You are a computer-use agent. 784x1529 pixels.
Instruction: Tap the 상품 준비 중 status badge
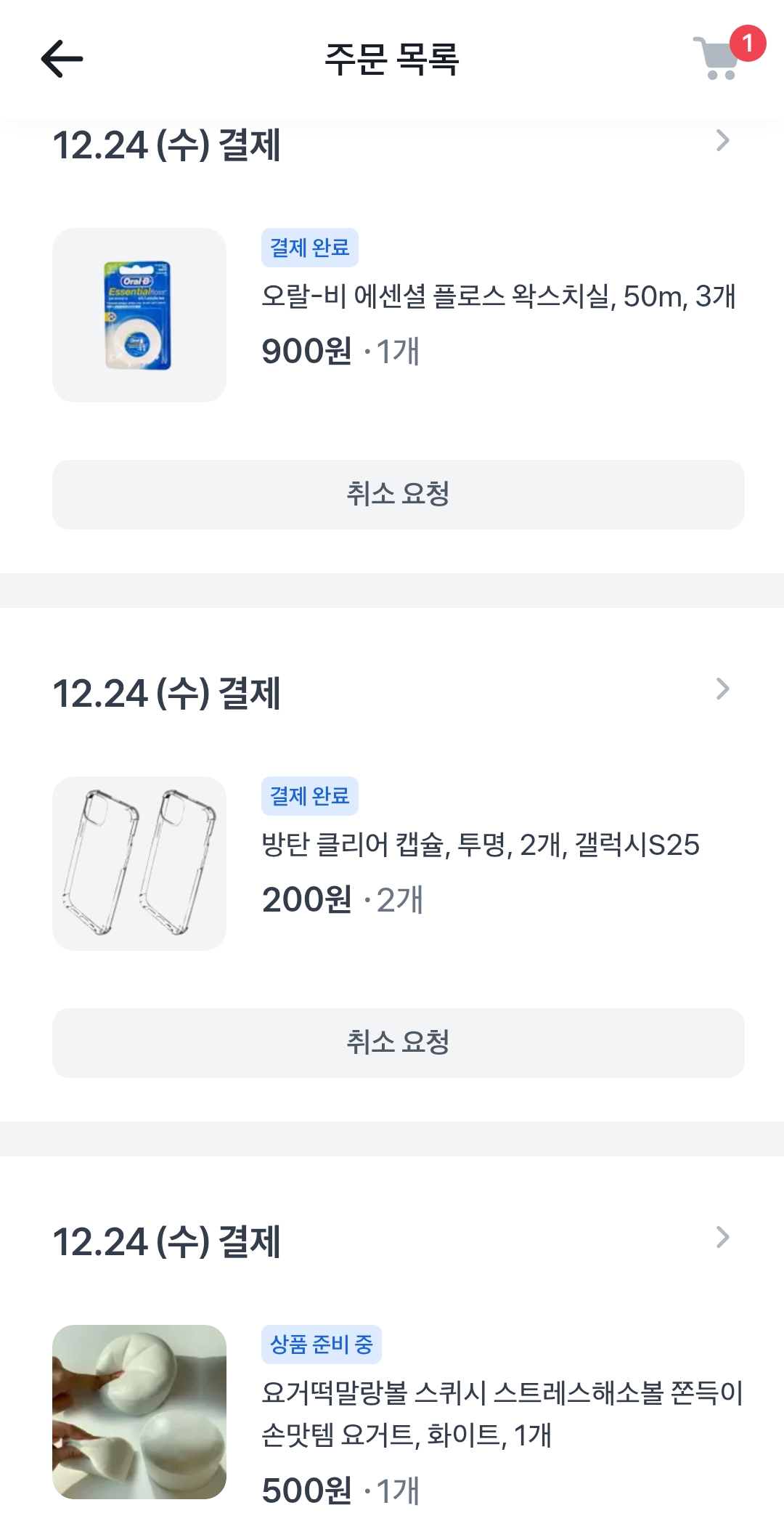(321, 1345)
